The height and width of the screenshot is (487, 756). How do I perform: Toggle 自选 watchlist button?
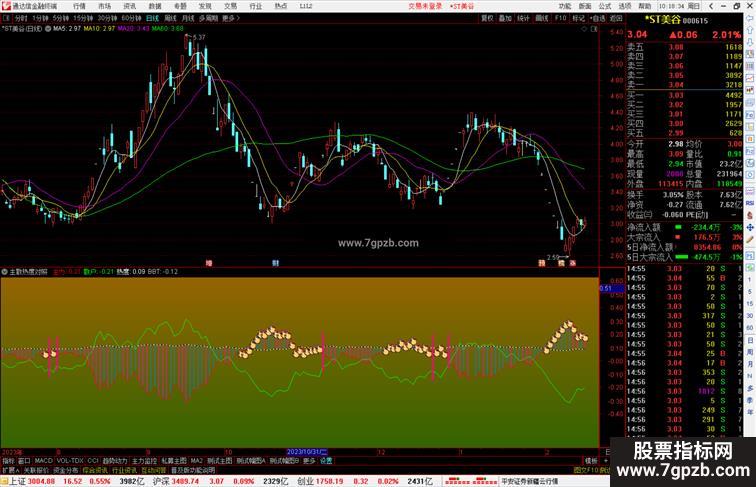click(x=597, y=18)
